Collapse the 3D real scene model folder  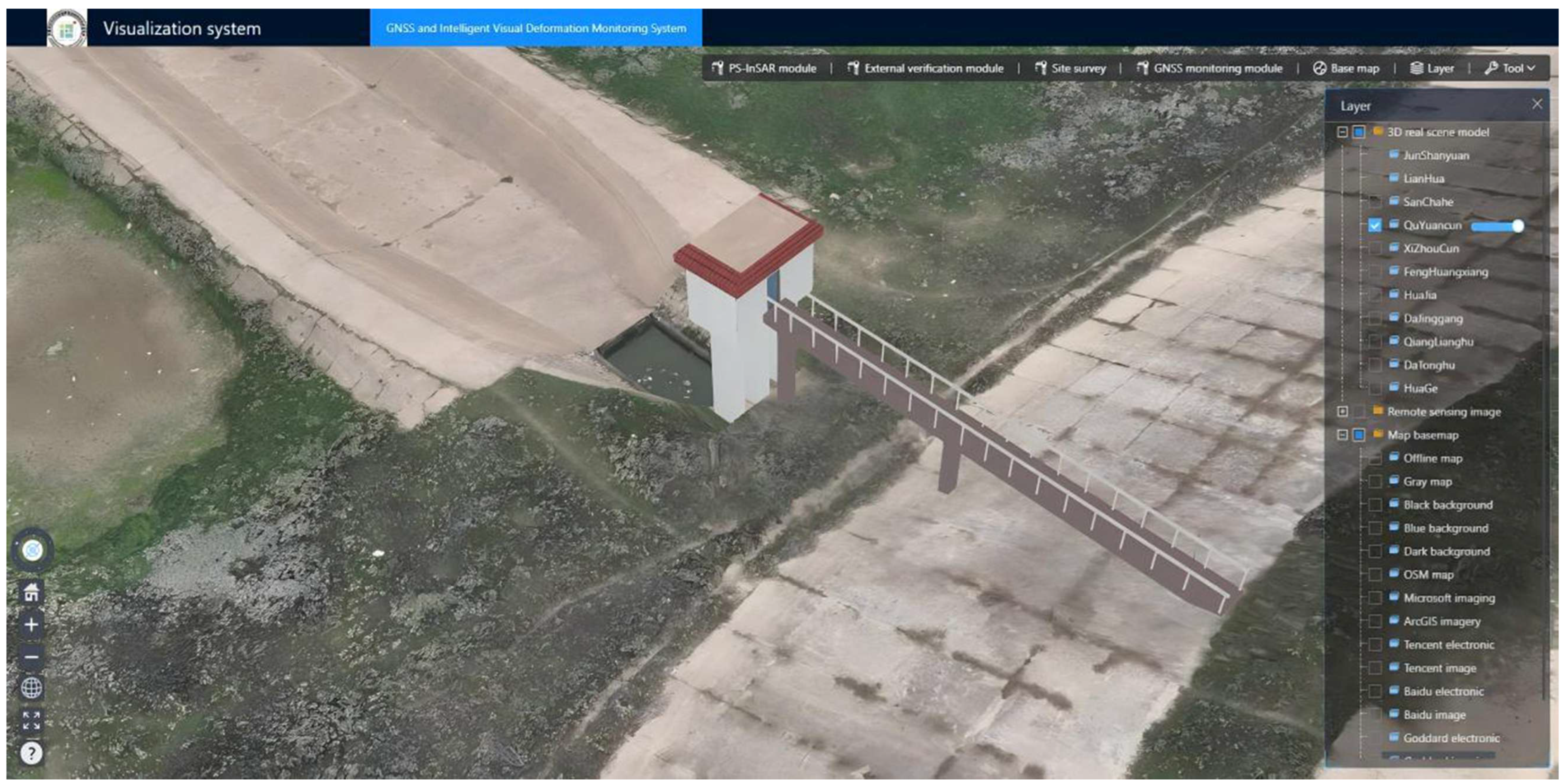[x=1342, y=131]
